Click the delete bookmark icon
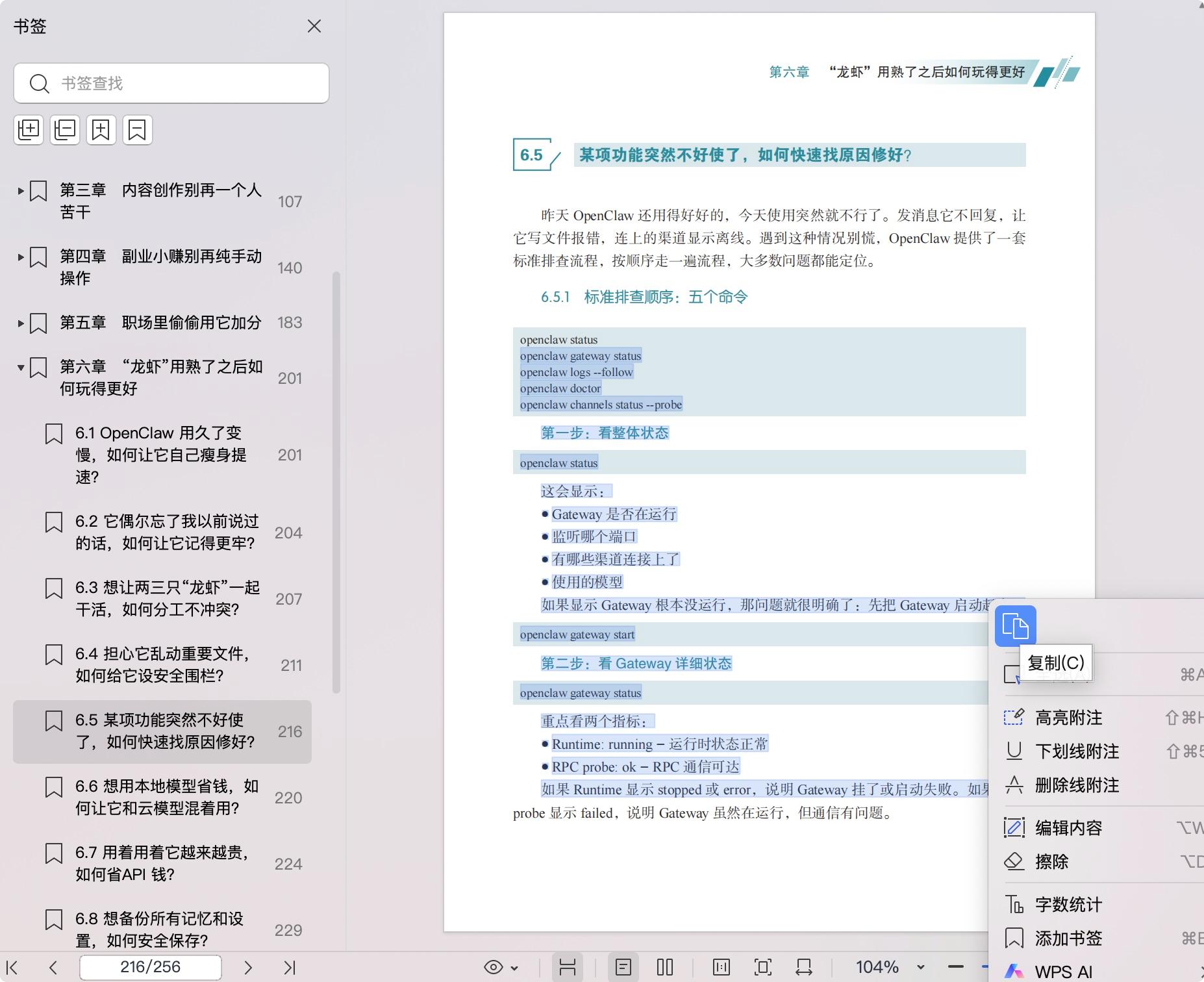Image resolution: width=1204 pixels, height=982 pixels. tap(137, 130)
